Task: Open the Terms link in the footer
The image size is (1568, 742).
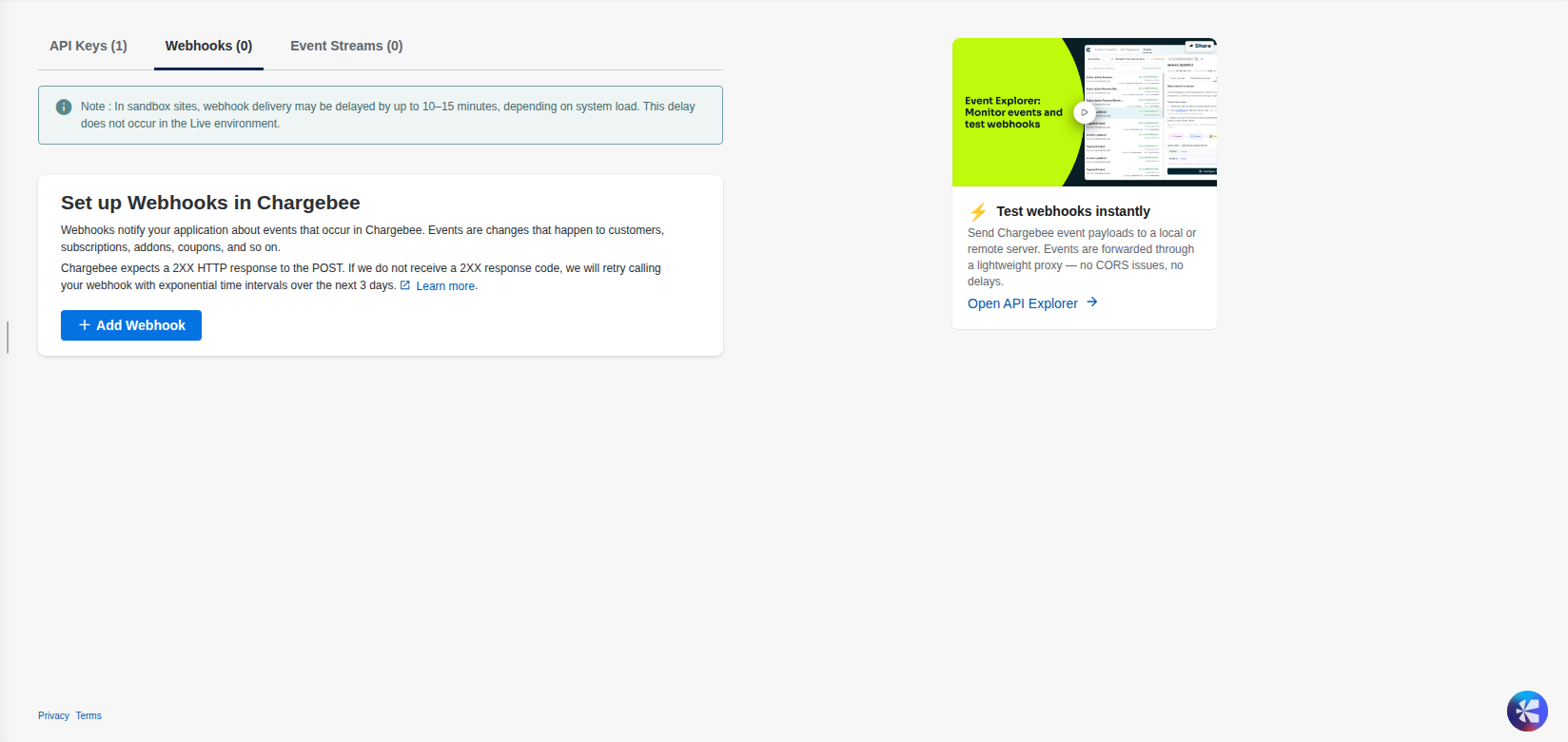Action: click(x=88, y=715)
